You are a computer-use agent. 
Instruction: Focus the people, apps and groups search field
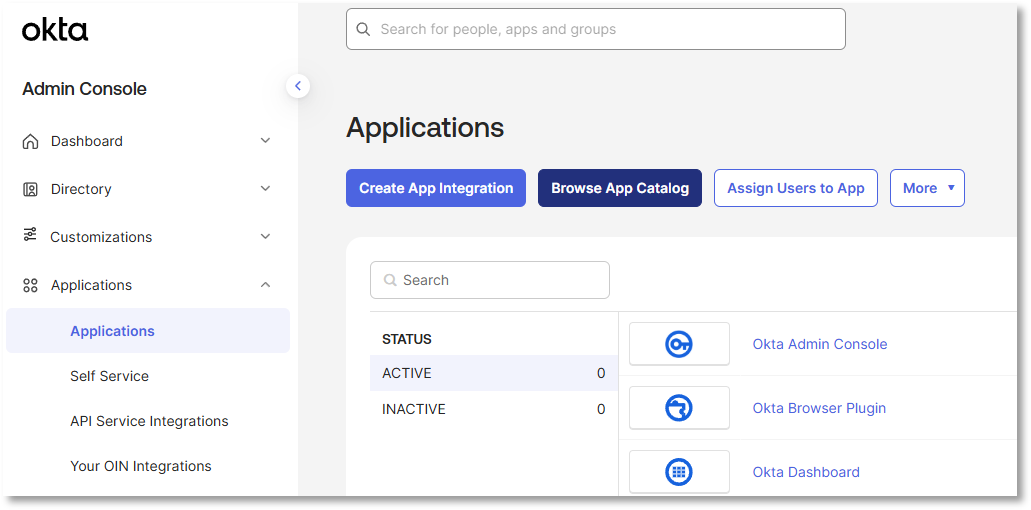coord(596,29)
